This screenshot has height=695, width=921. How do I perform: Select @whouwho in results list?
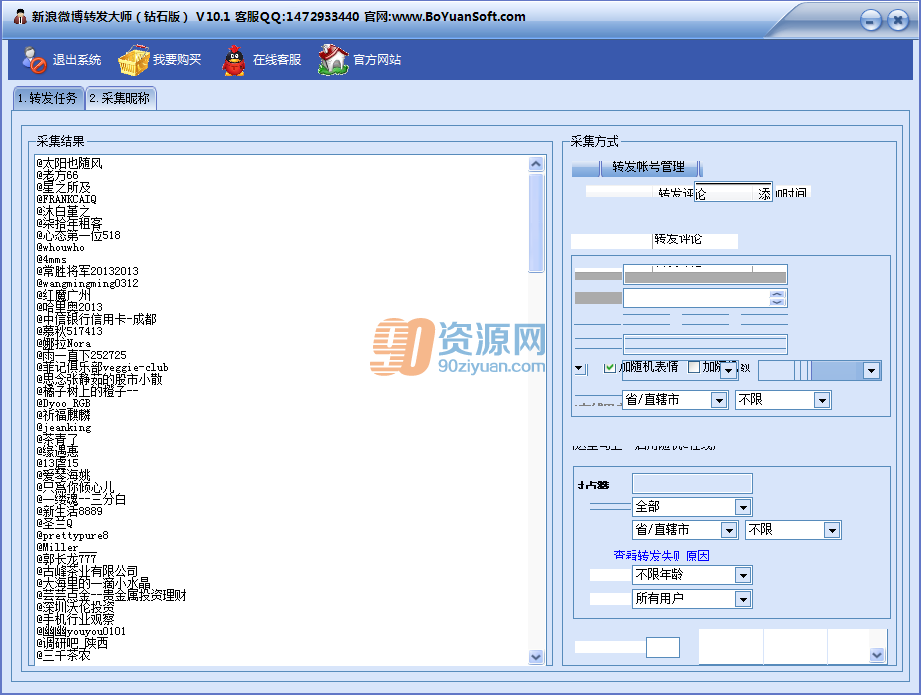(60, 247)
